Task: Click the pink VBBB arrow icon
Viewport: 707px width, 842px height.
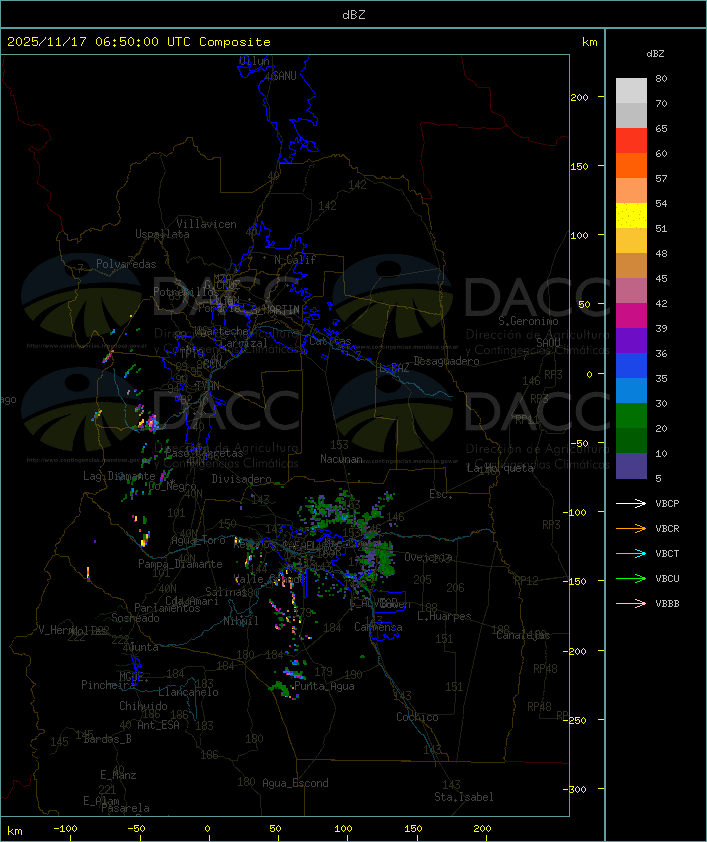Action: [x=631, y=604]
